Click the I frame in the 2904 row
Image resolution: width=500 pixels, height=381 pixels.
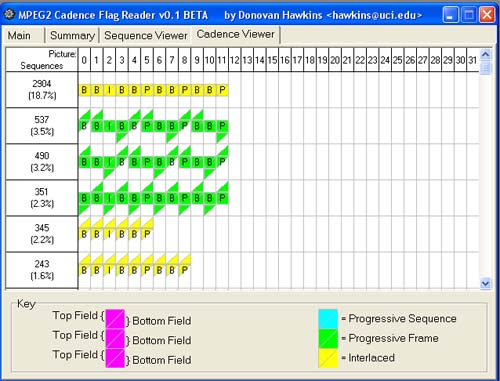click(x=109, y=90)
